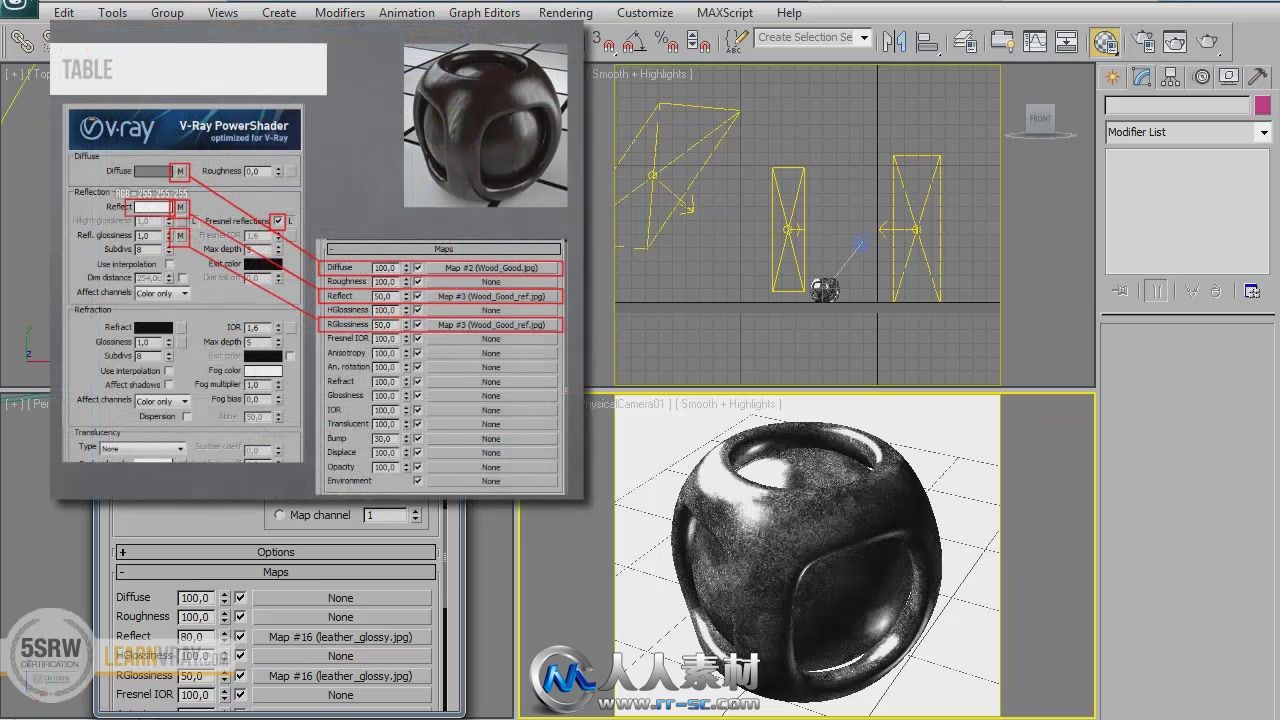The height and width of the screenshot is (720, 1280).
Task: Click the Mirror tool icon
Action: (x=894, y=41)
